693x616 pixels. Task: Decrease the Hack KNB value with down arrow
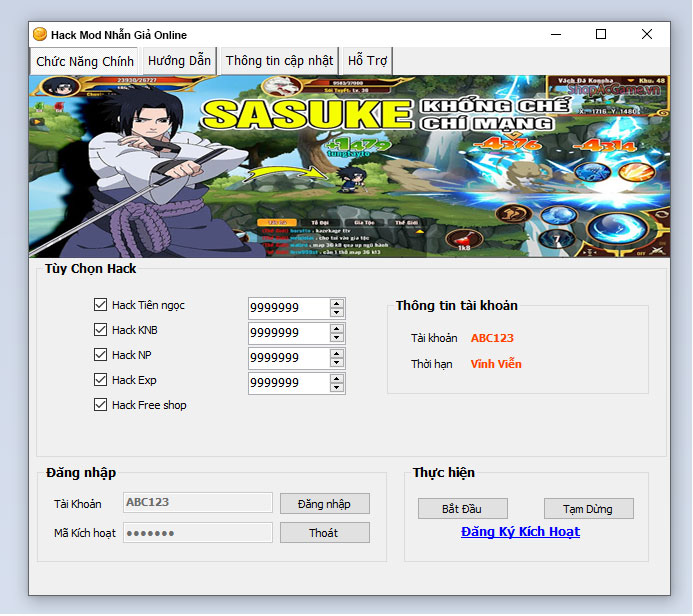[x=337, y=338]
